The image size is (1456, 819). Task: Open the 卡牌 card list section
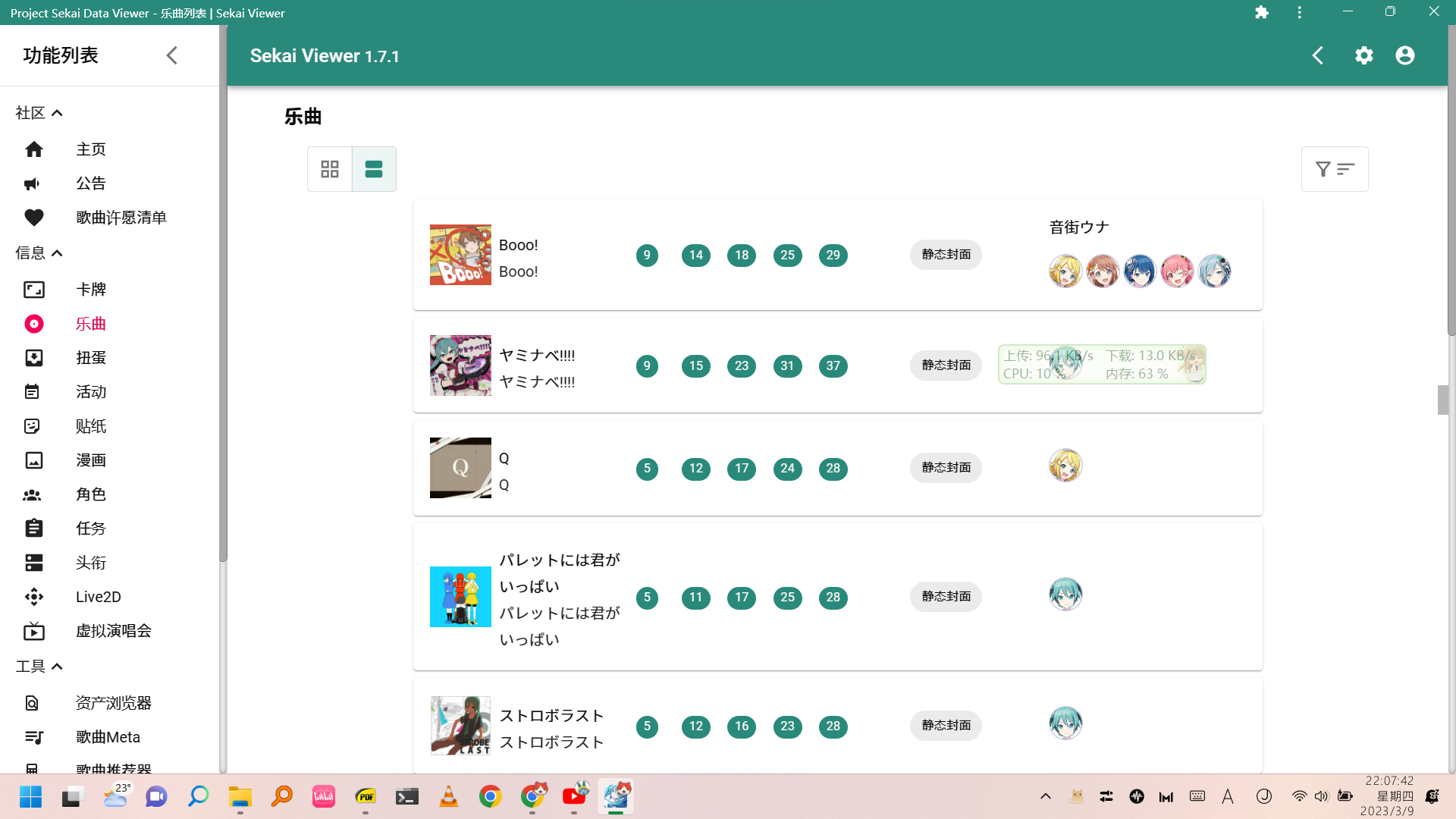coord(90,289)
